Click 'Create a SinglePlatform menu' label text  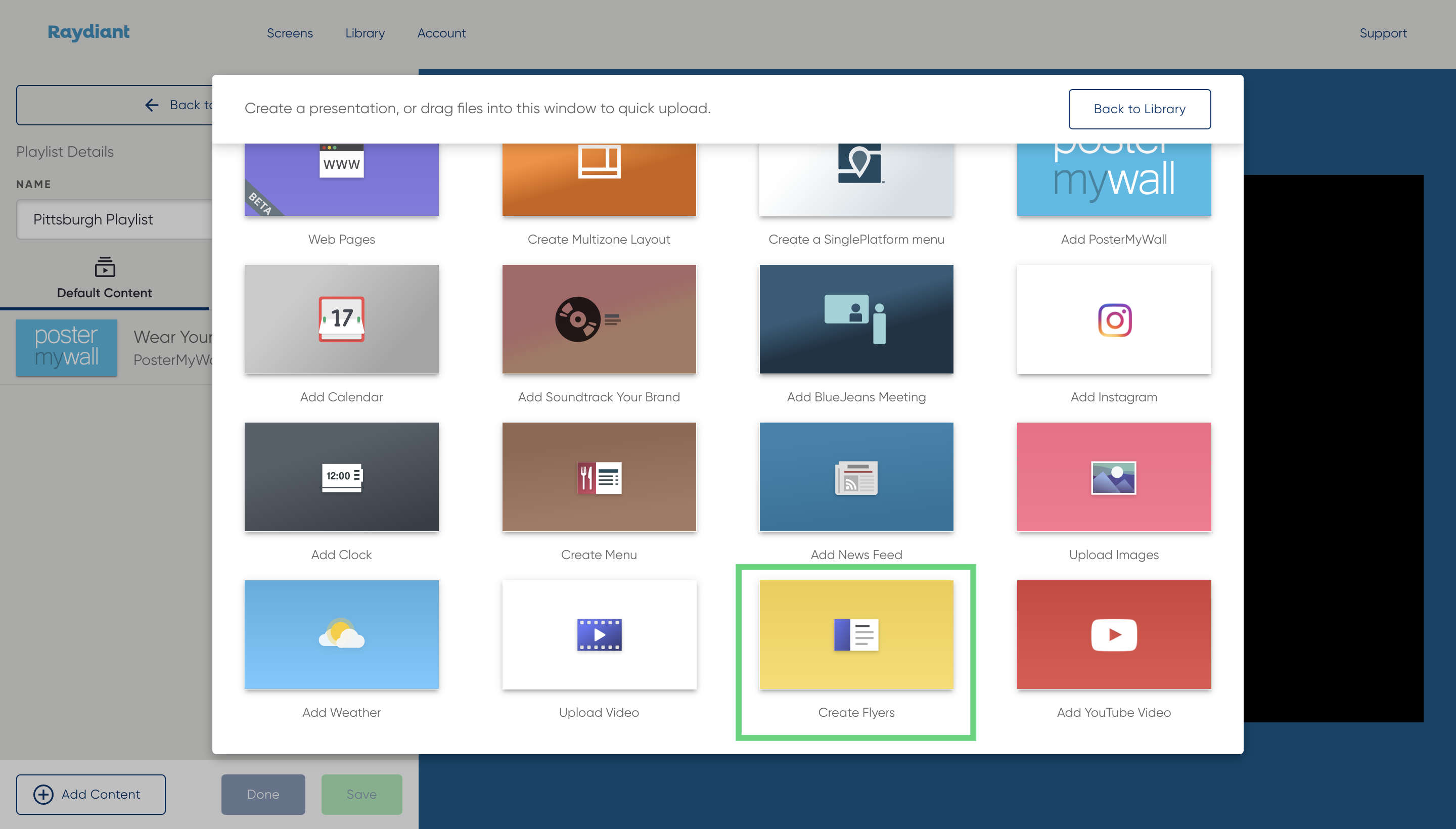[x=856, y=239]
